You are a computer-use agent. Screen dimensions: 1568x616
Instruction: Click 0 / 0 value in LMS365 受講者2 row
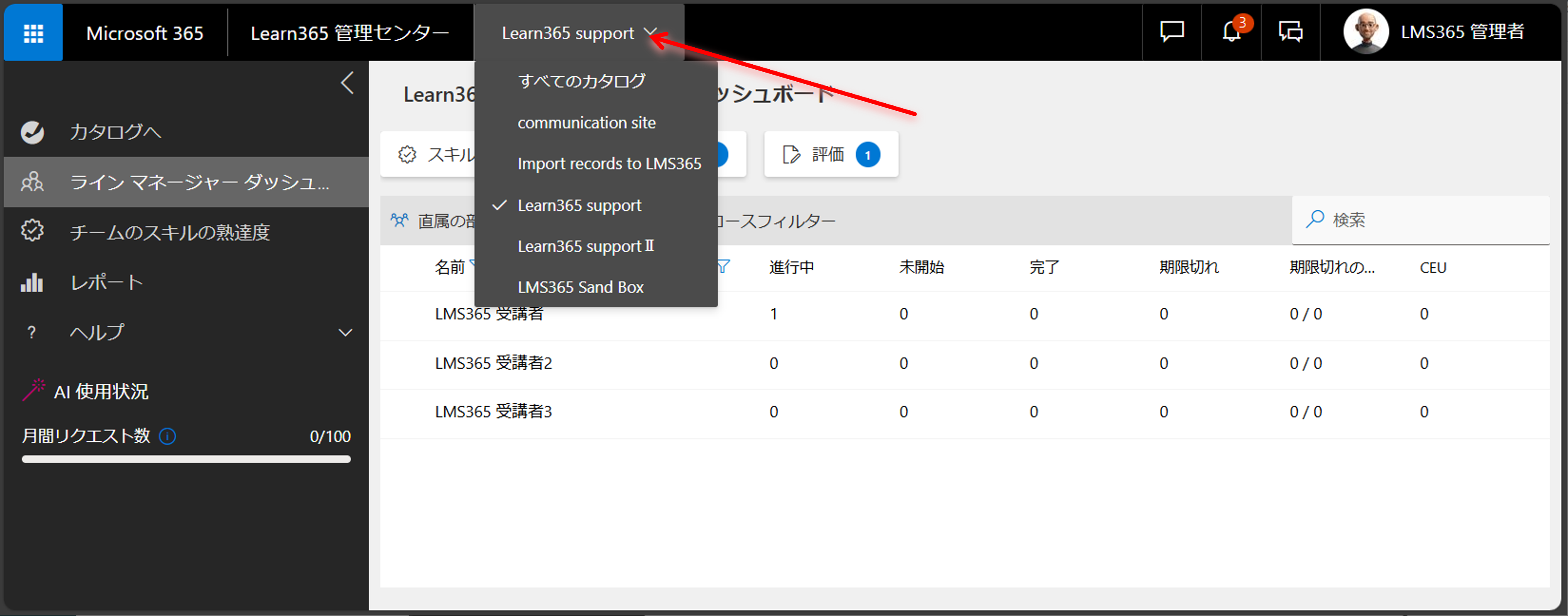coord(1306,363)
